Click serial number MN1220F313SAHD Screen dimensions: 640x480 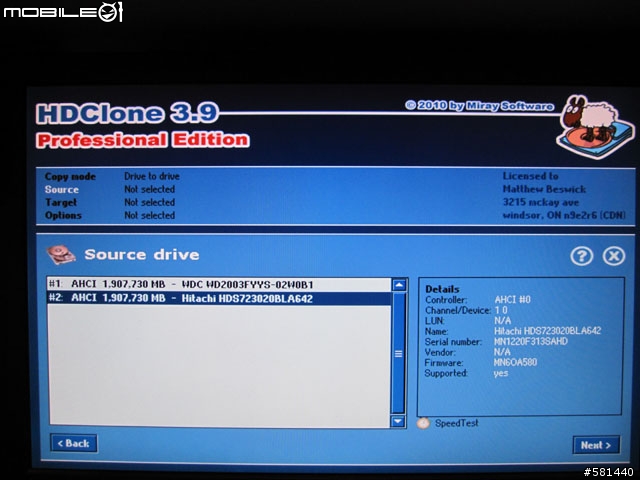531,341
